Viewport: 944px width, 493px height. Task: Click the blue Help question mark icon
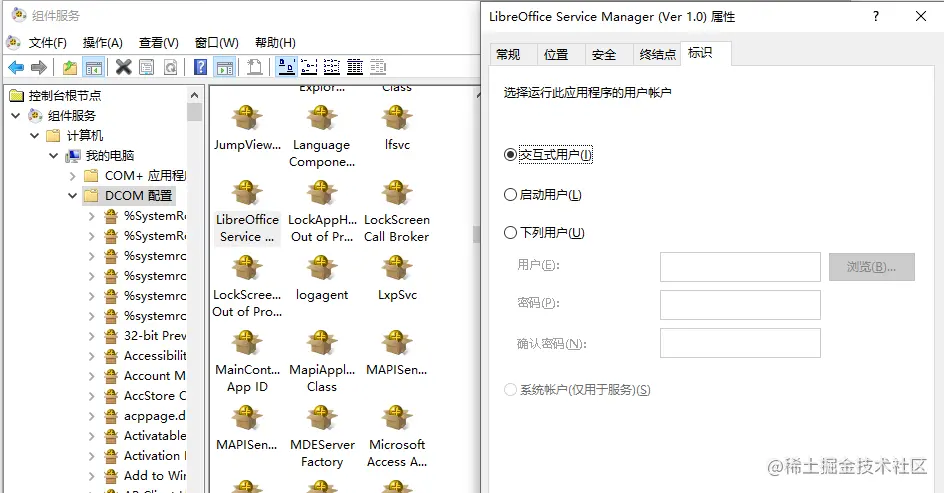[x=200, y=67]
